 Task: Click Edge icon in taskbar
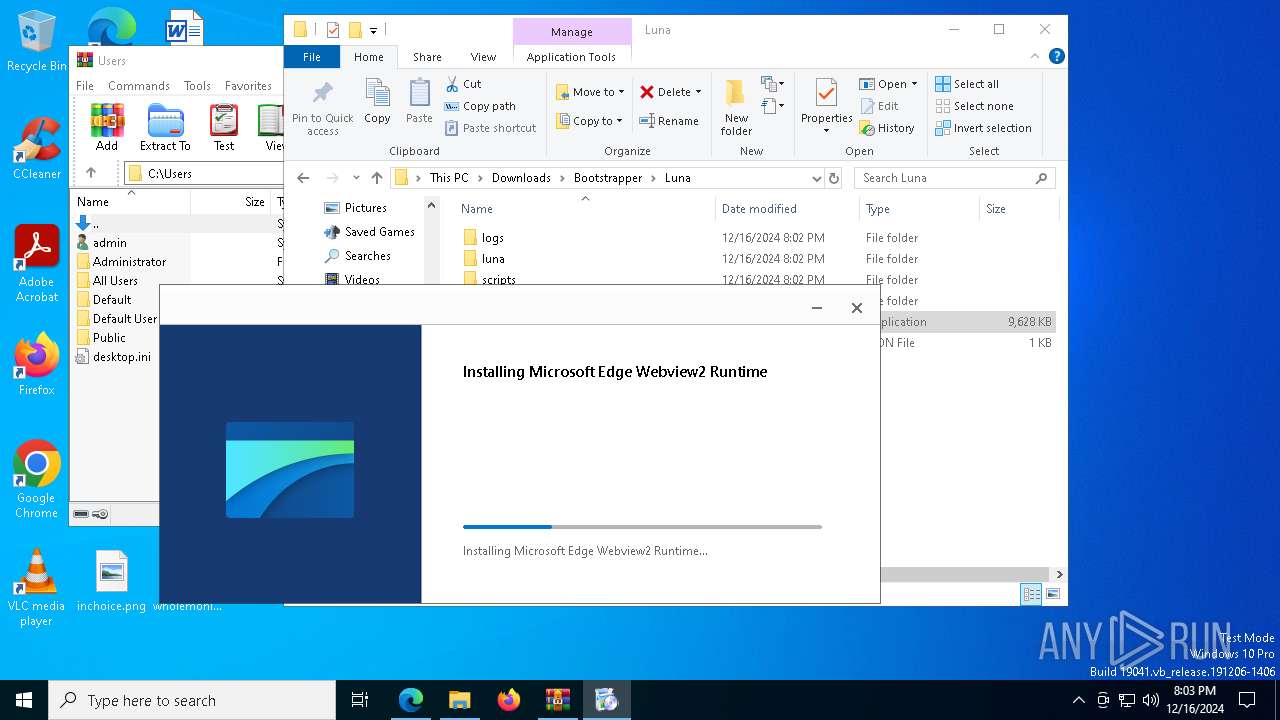pos(411,700)
